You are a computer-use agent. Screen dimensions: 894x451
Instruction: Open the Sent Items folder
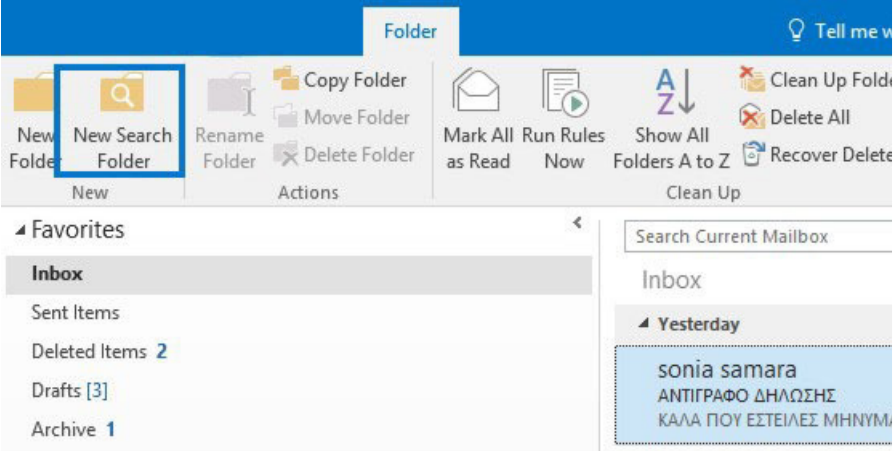click(x=75, y=313)
